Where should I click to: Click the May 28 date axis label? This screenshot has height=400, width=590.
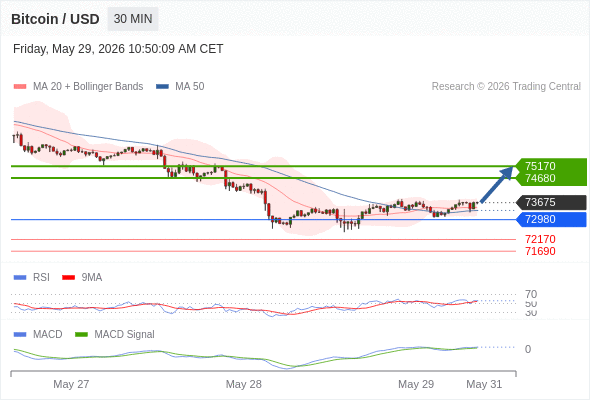[x=243, y=384]
